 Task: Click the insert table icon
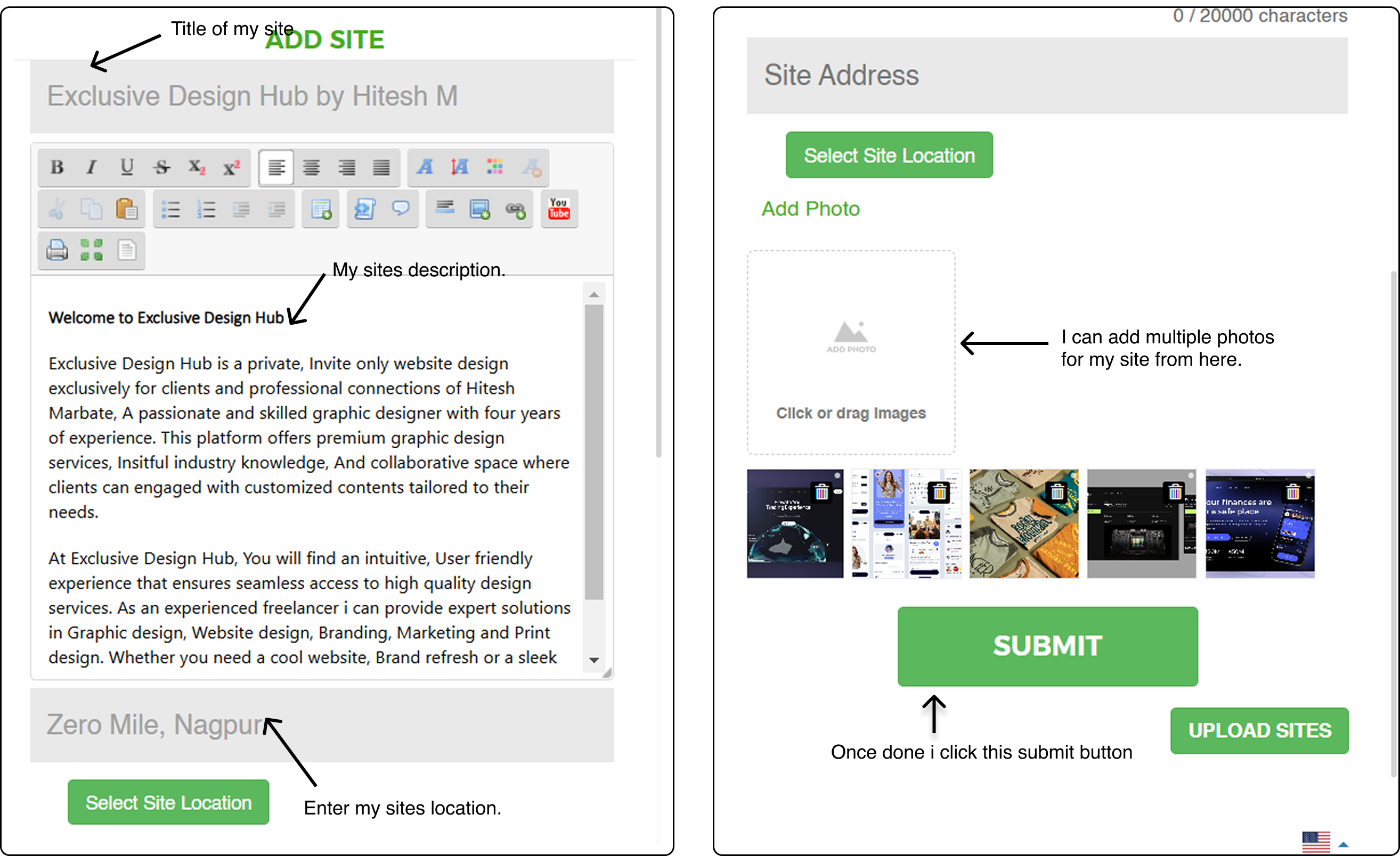pos(320,209)
